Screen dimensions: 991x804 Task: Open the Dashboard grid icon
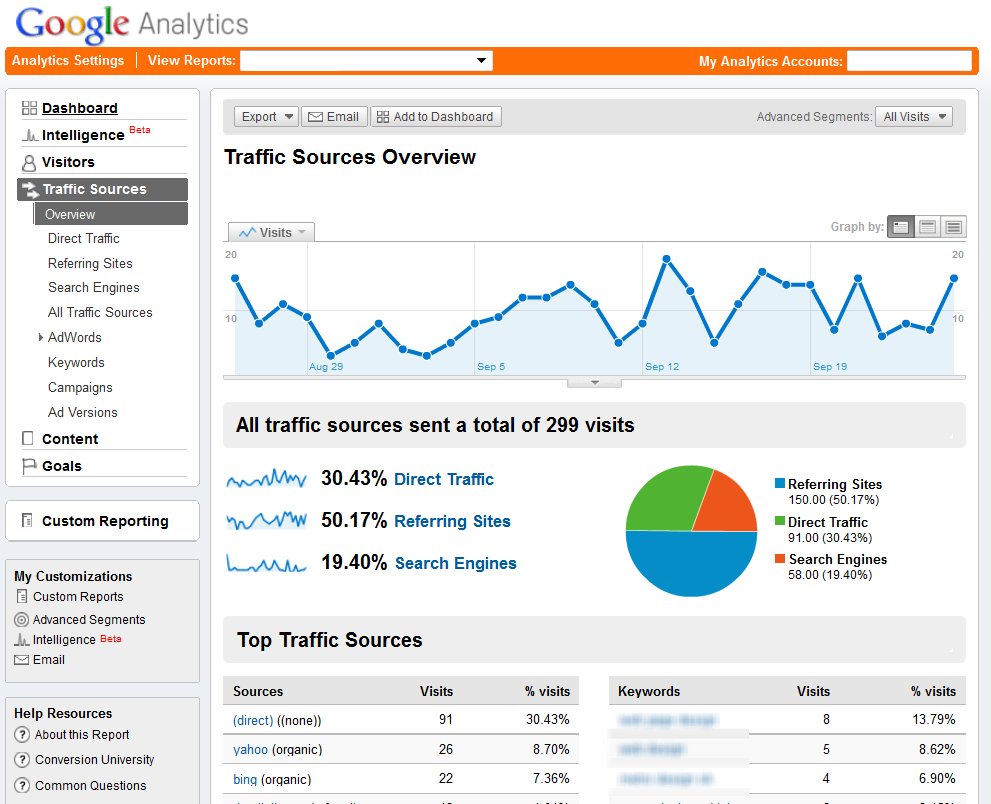[29, 108]
